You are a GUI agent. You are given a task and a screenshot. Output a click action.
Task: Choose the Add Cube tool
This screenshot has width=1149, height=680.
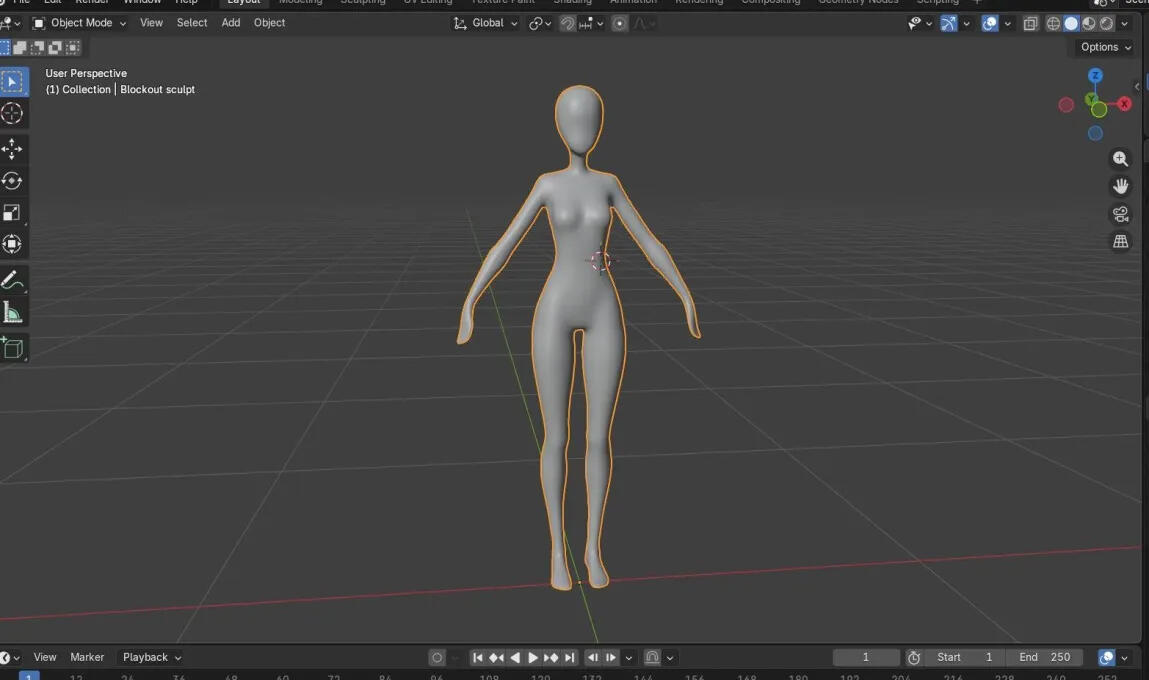(12, 348)
